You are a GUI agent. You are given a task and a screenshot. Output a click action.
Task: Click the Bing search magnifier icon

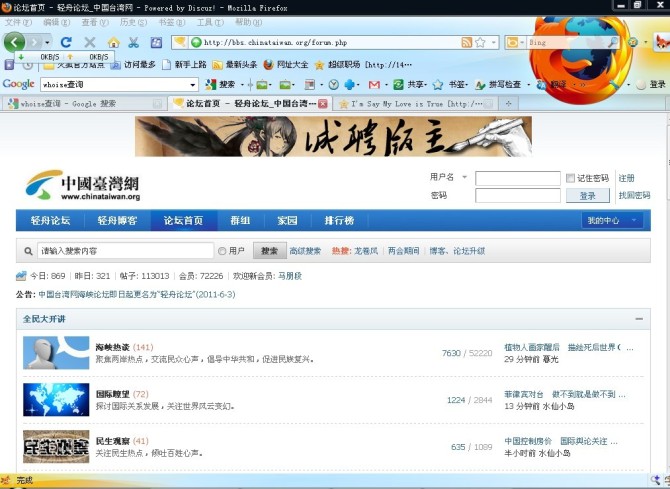pyautogui.click(x=613, y=42)
